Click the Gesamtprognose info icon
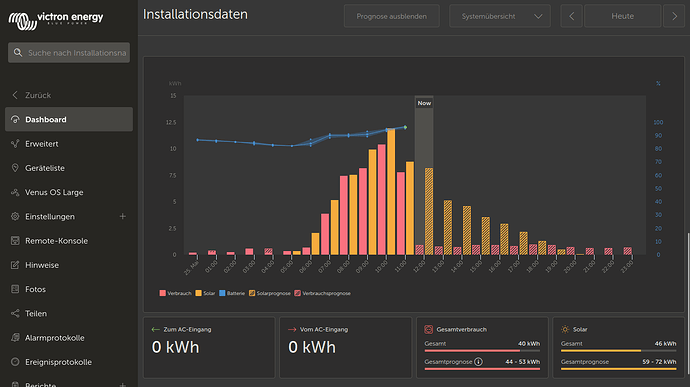This screenshot has width=690, height=387. click(478, 361)
